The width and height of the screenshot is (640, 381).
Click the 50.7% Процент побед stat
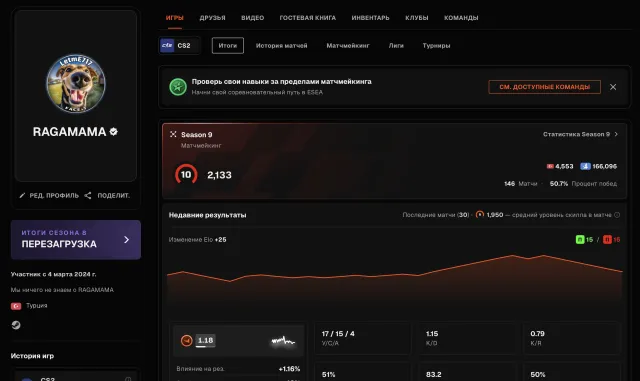coord(583,184)
